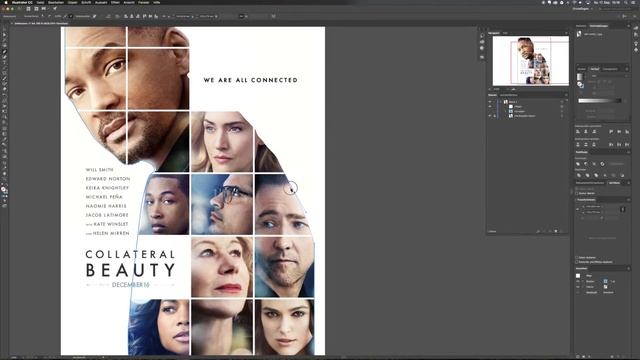Click the Kontur color swatch in Appearance

606,281
